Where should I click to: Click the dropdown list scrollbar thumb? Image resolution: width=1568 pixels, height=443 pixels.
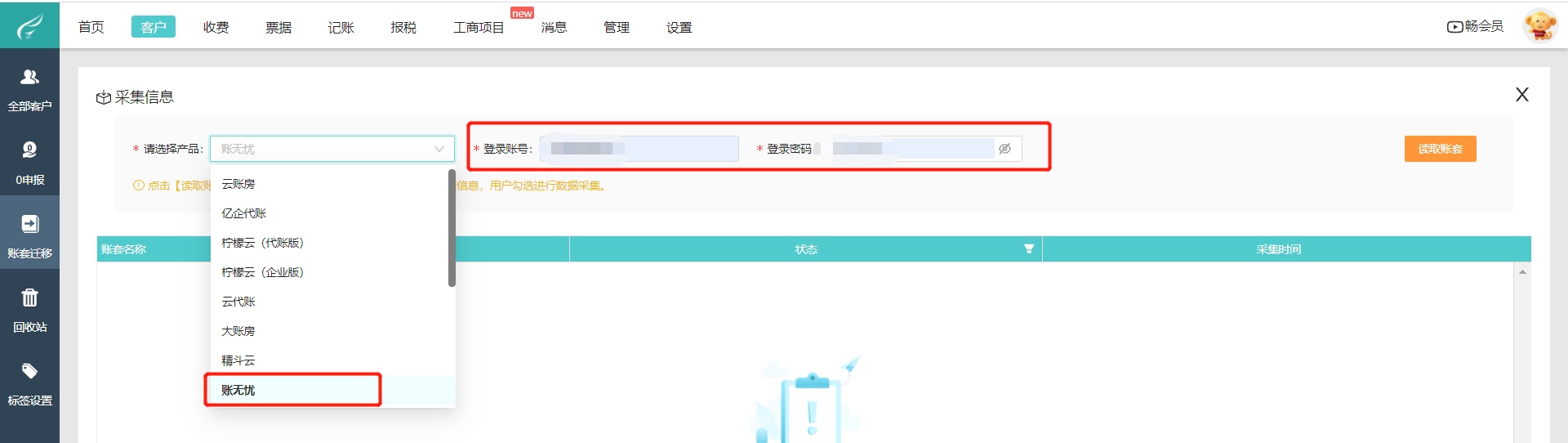pos(452,228)
